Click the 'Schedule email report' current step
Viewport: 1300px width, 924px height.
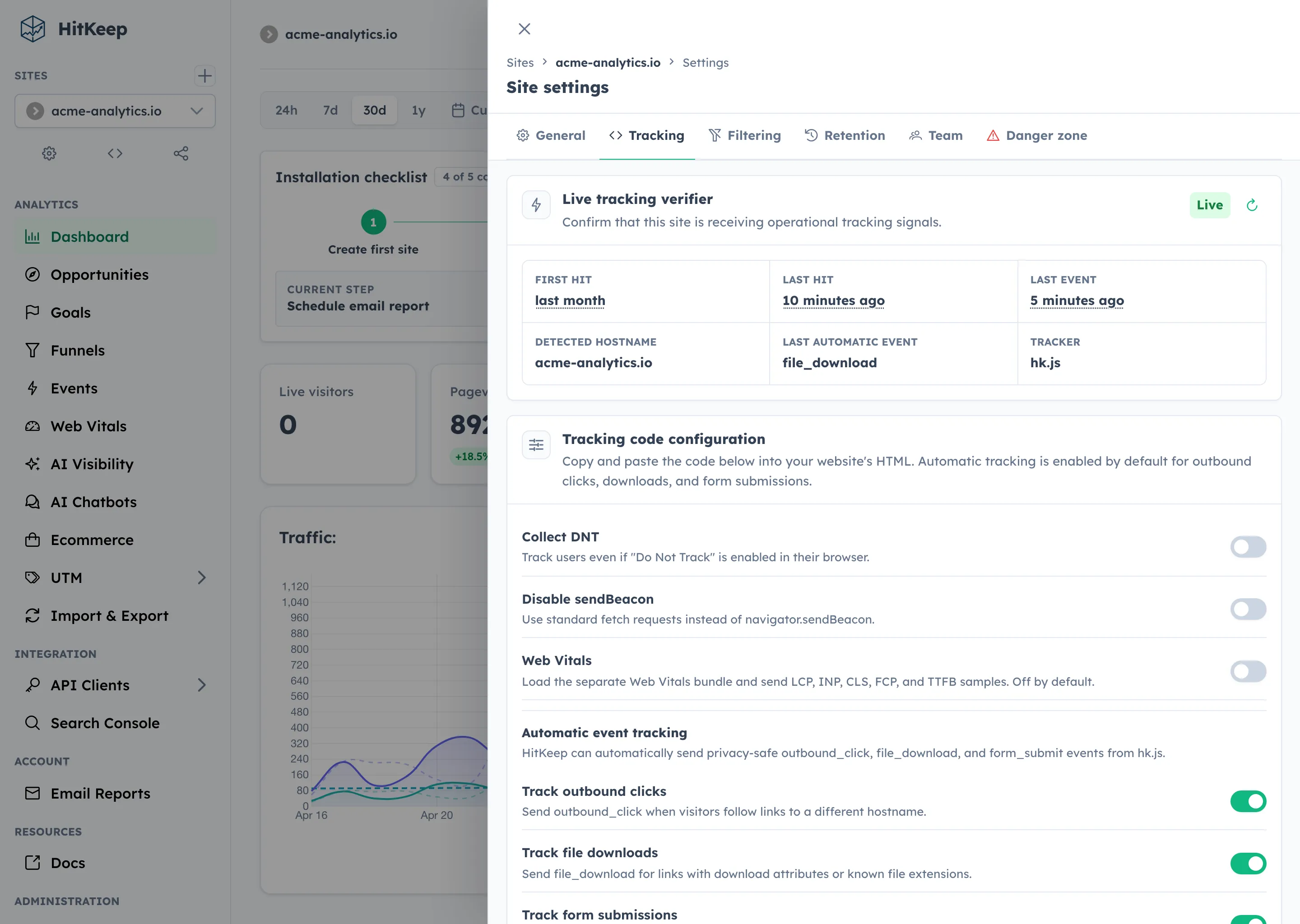pyautogui.click(x=357, y=306)
